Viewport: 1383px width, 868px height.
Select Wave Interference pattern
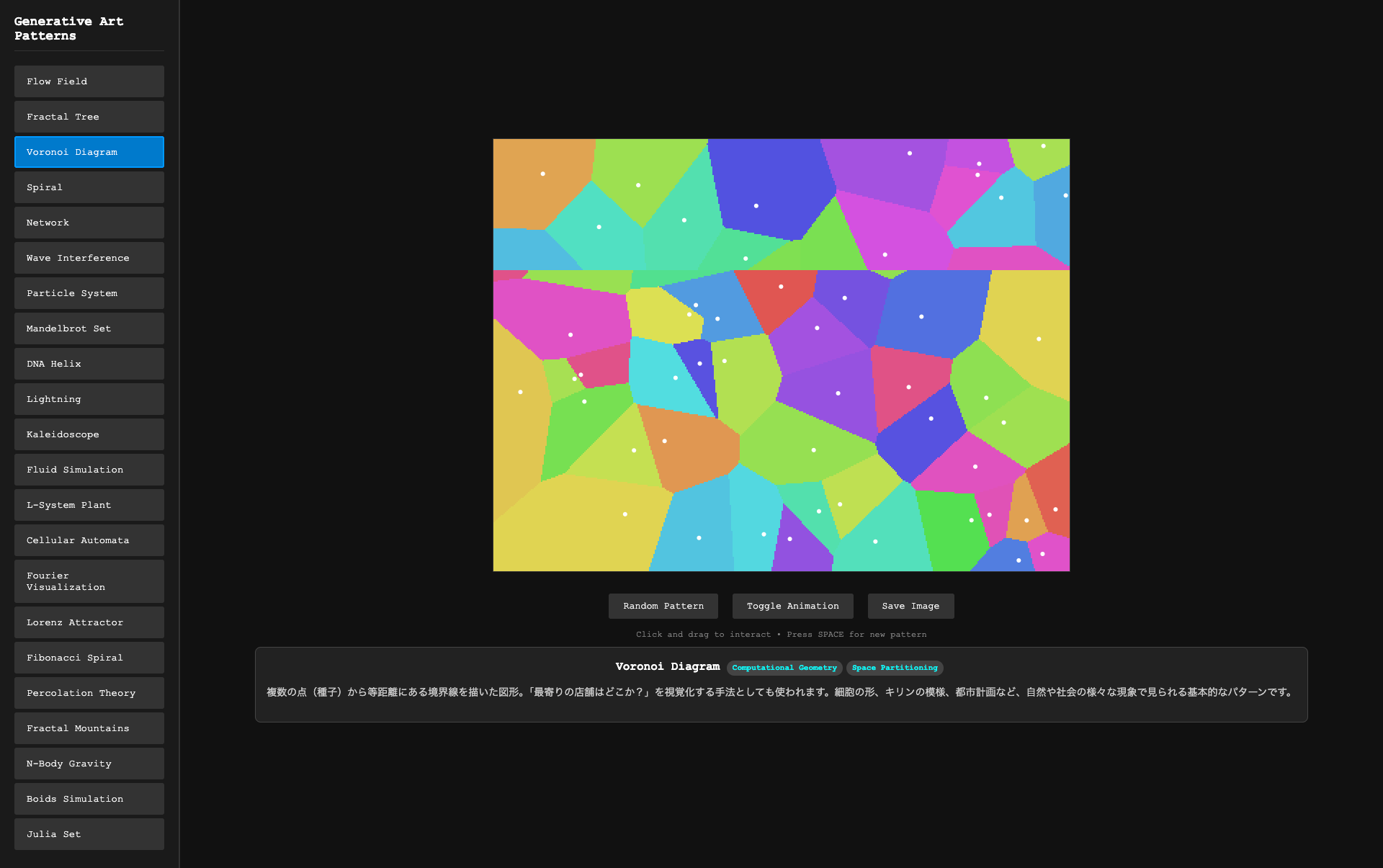pyautogui.click(x=89, y=258)
